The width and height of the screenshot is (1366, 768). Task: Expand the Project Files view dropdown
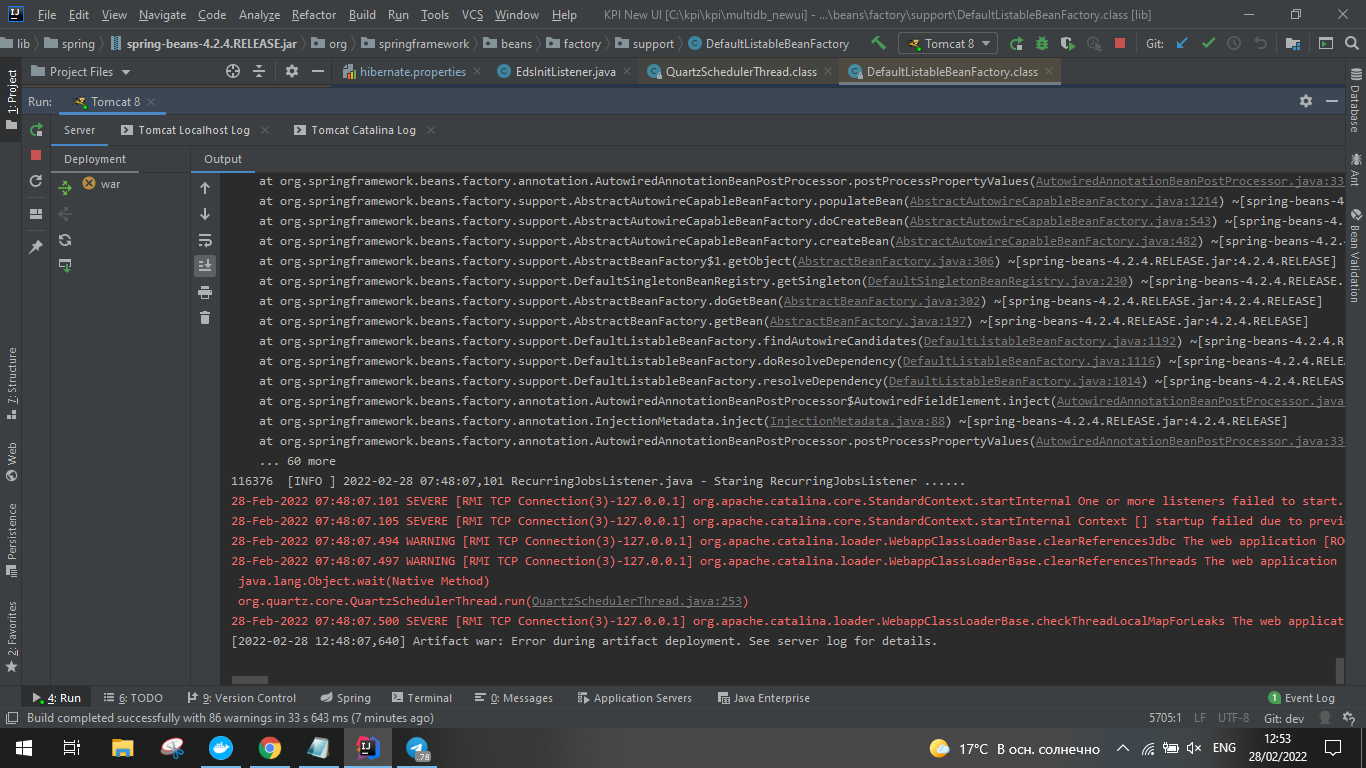coord(125,72)
